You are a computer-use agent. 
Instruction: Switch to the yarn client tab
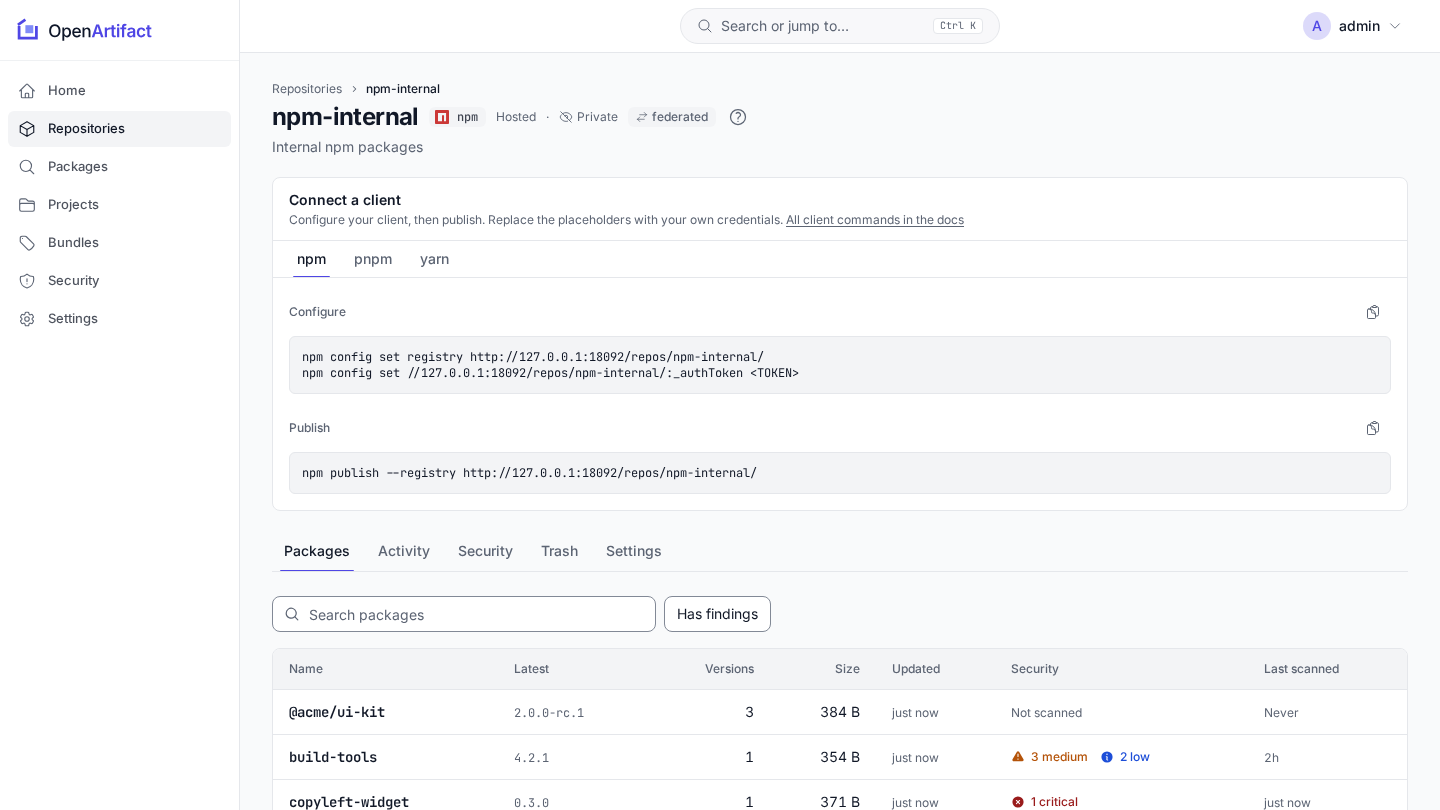[x=434, y=259]
